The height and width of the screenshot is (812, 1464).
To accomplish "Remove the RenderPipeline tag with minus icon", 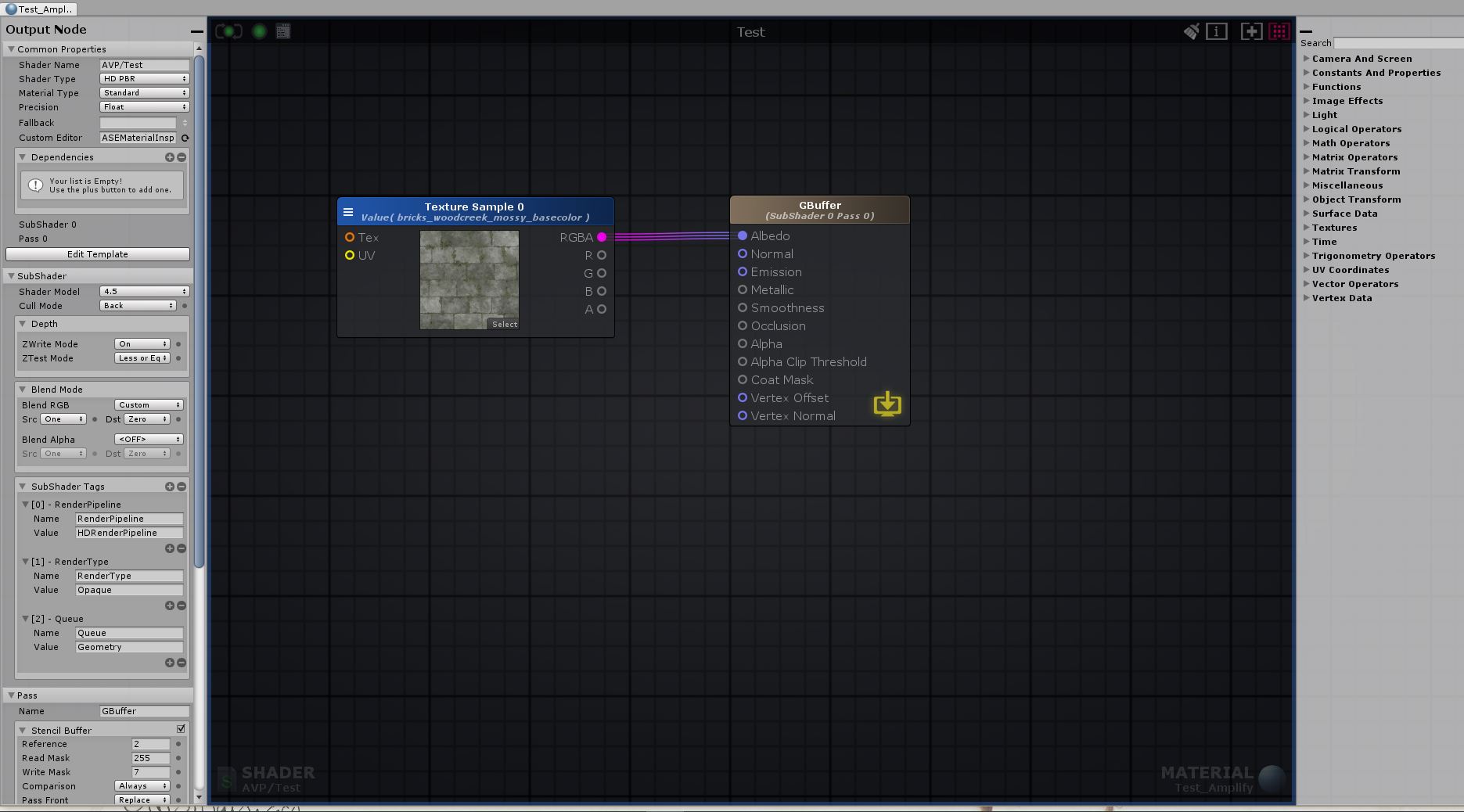I will pos(182,548).
